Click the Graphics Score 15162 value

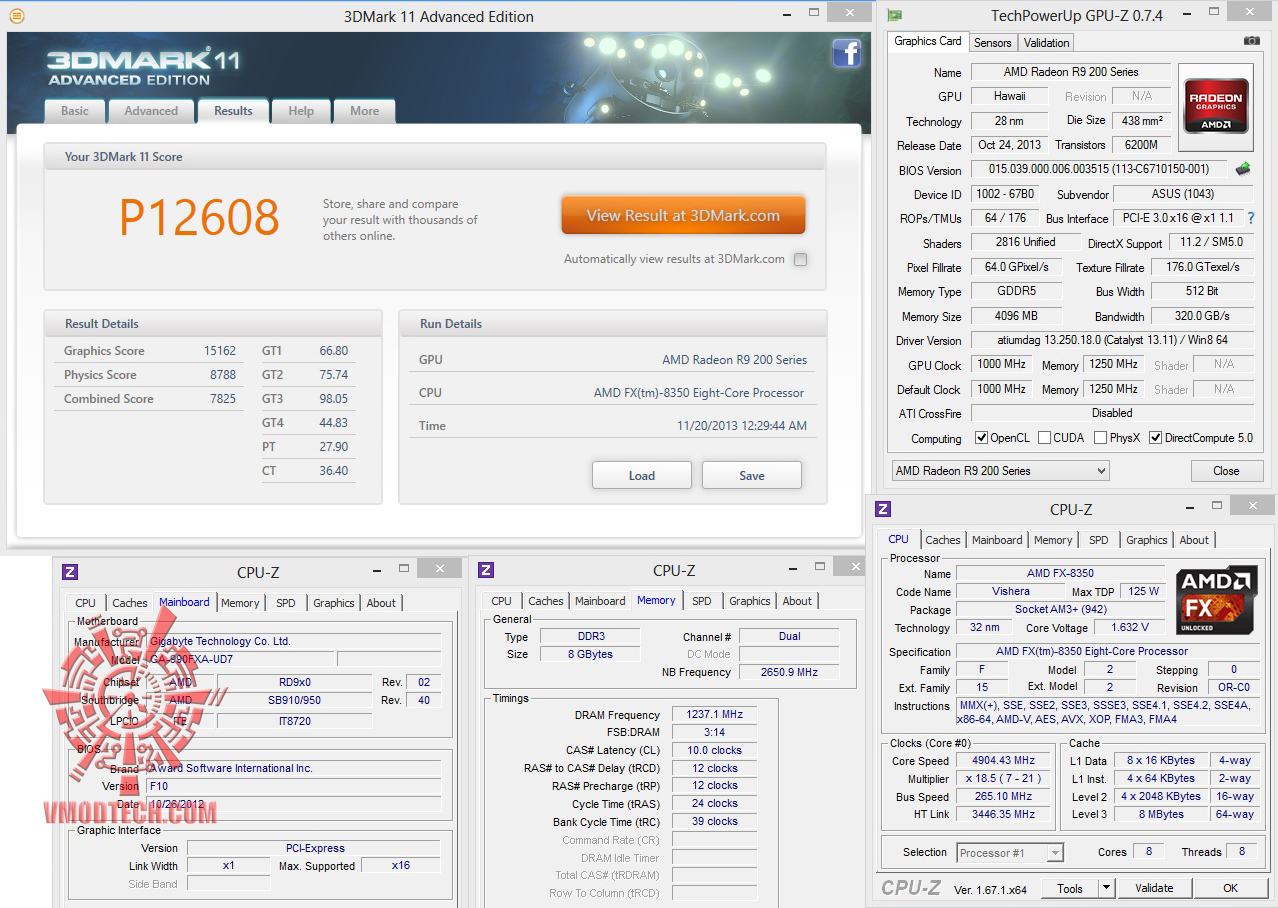tap(220, 351)
